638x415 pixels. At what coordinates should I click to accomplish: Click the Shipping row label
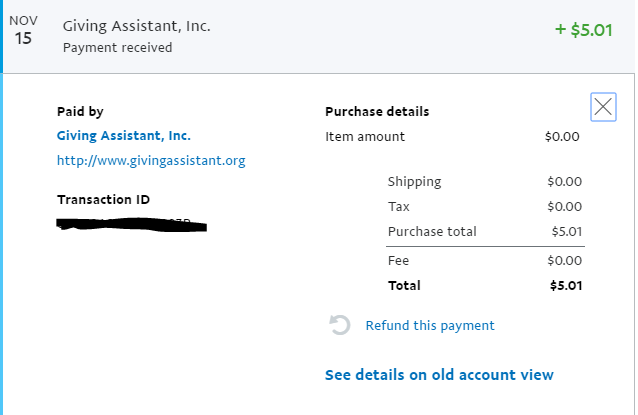(414, 182)
